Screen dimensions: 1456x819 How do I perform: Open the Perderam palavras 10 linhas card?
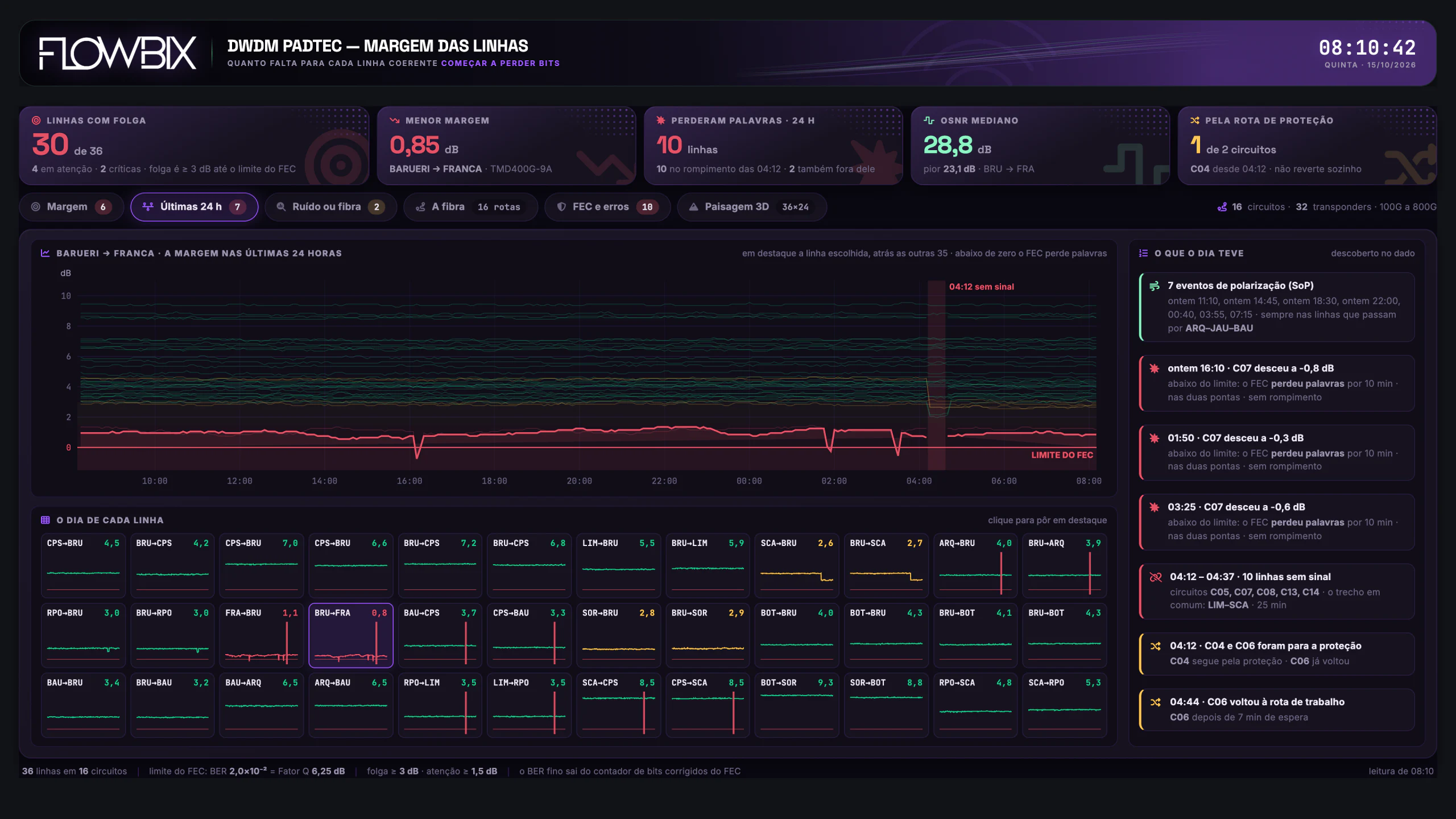click(x=773, y=146)
